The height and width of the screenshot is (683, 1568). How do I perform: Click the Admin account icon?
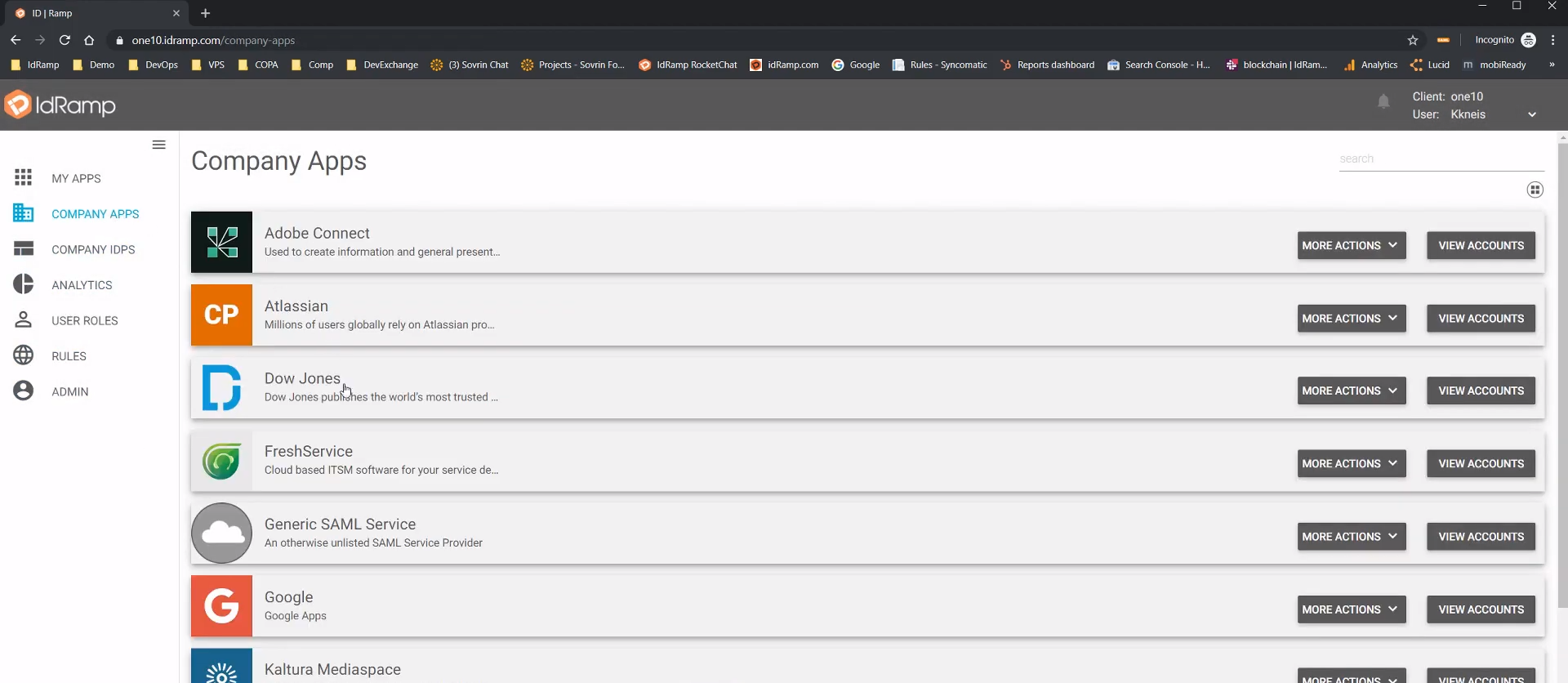(x=23, y=391)
